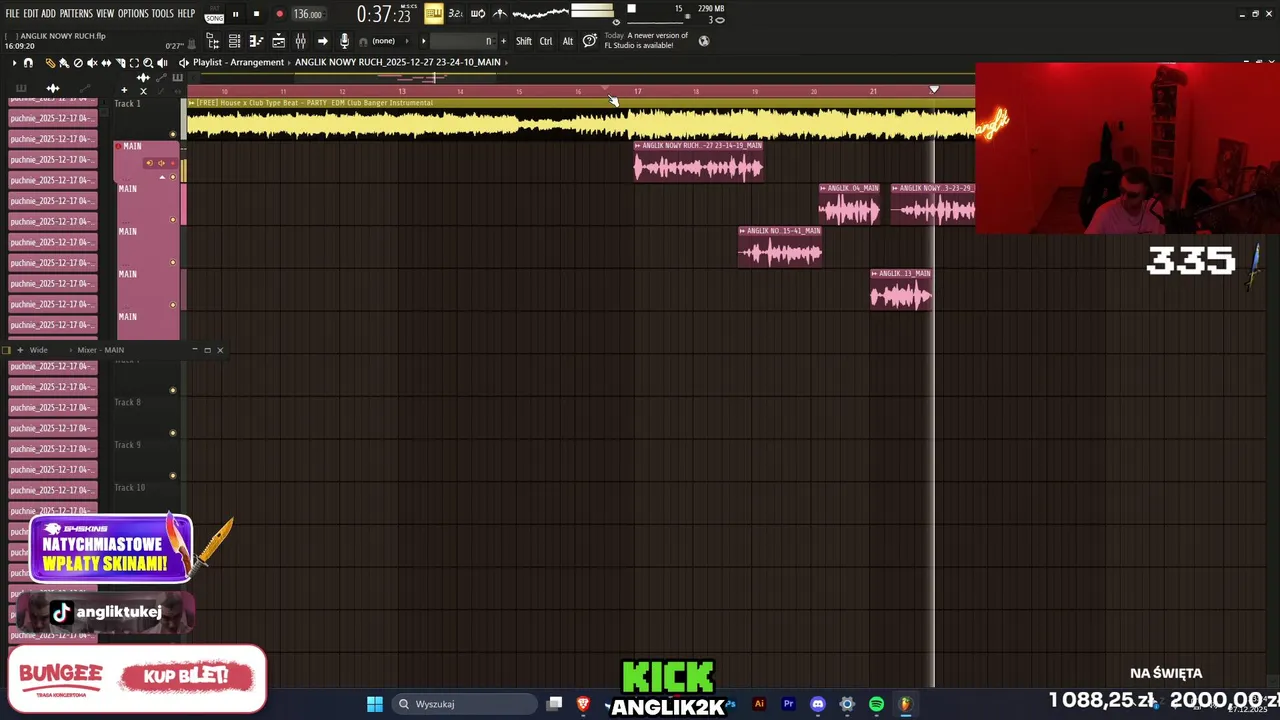Open the help chat question icon
The width and height of the screenshot is (1280, 720).
[590, 41]
